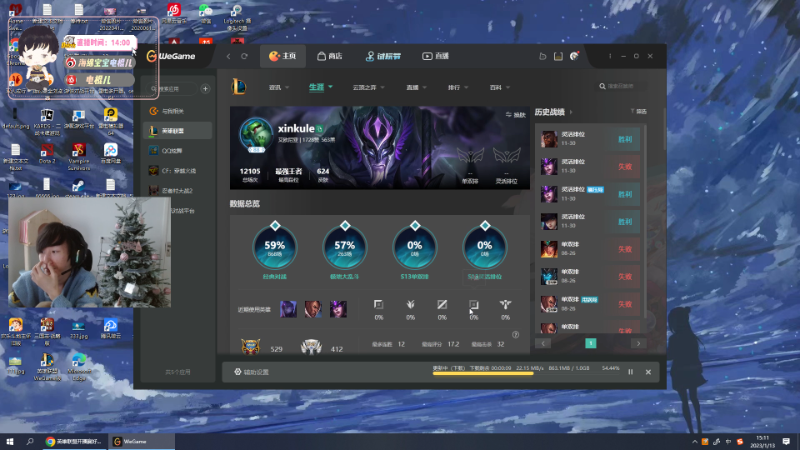Viewport: 800px width, 450px height.
Task: Select the S13单双排 0% circle
Action: pos(414,247)
